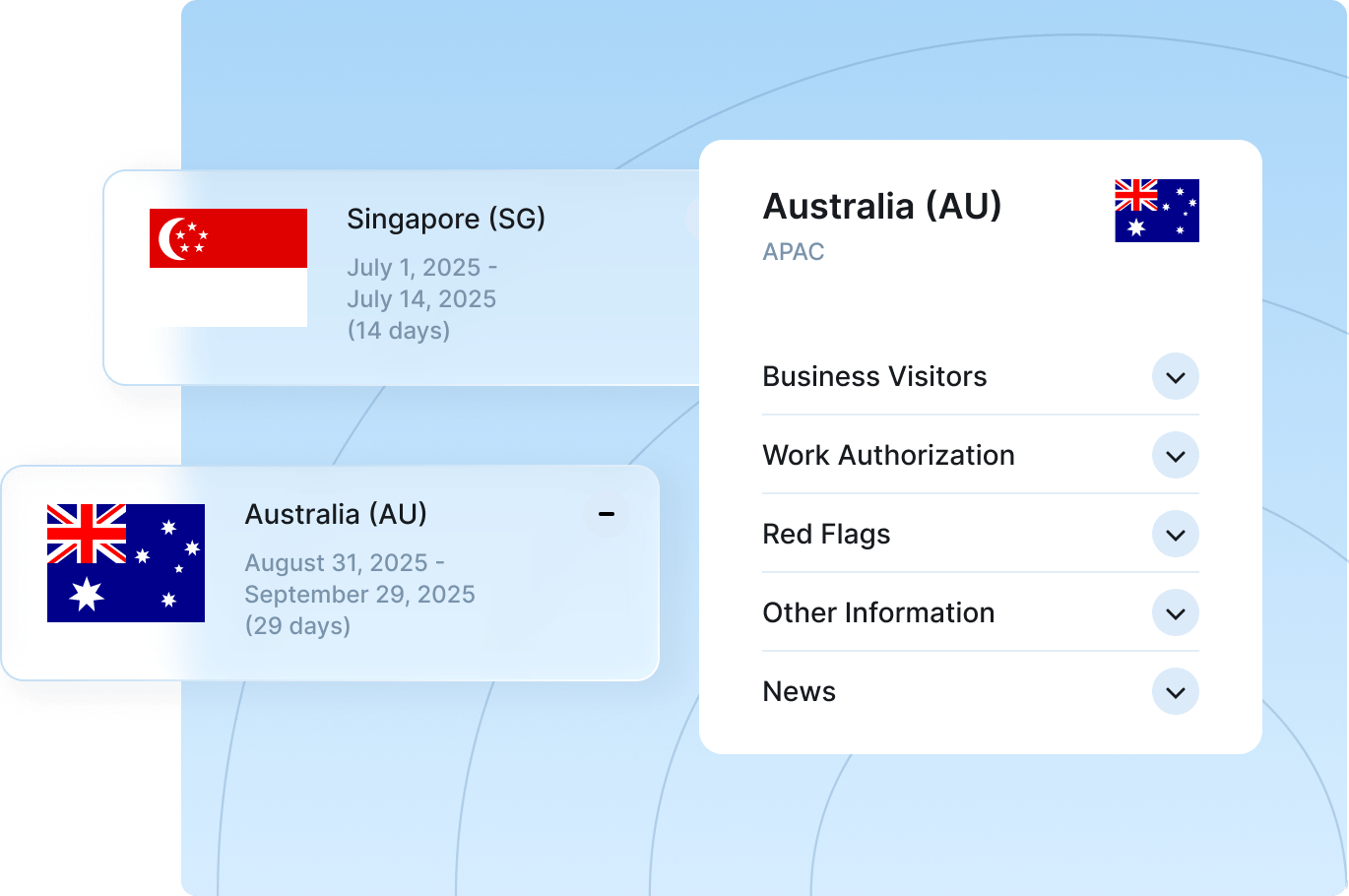Click the Australia (AU) panel heading
Viewport: 1349px width, 896px height.
click(881, 207)
